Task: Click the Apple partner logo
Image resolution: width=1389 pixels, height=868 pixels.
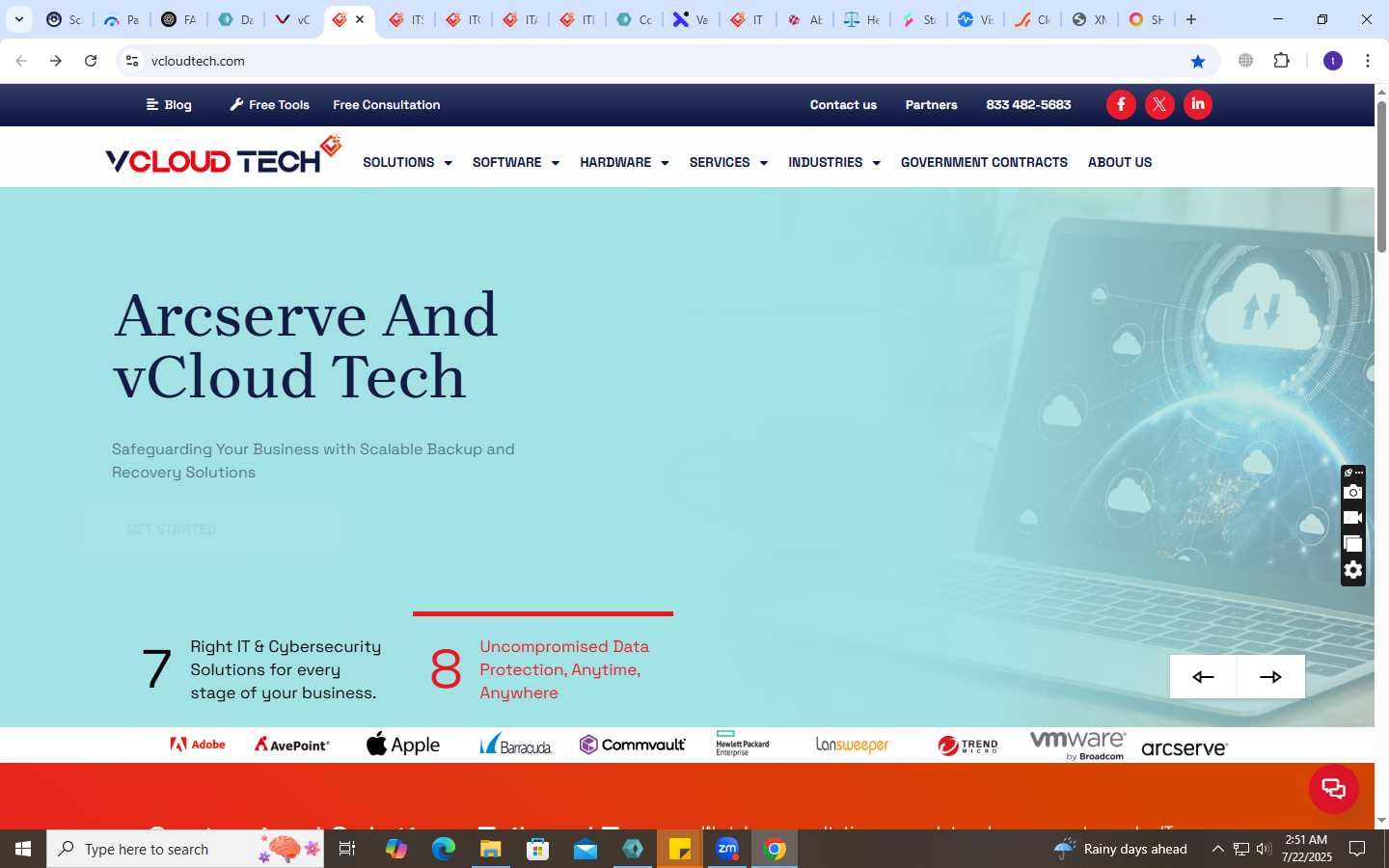Action: coord(403,745)
